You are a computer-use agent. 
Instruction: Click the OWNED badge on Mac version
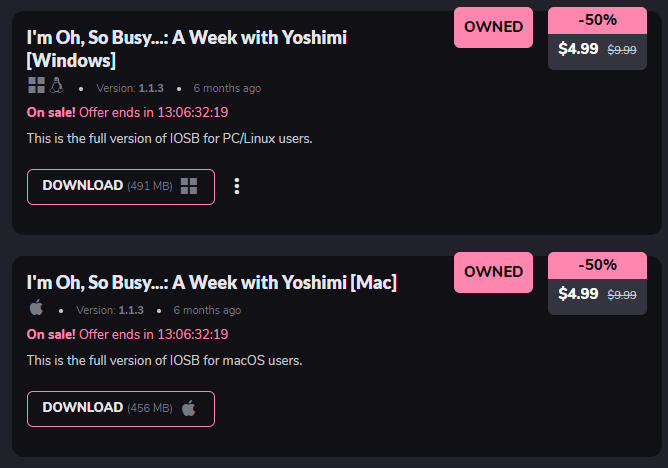tap(494, 272)
